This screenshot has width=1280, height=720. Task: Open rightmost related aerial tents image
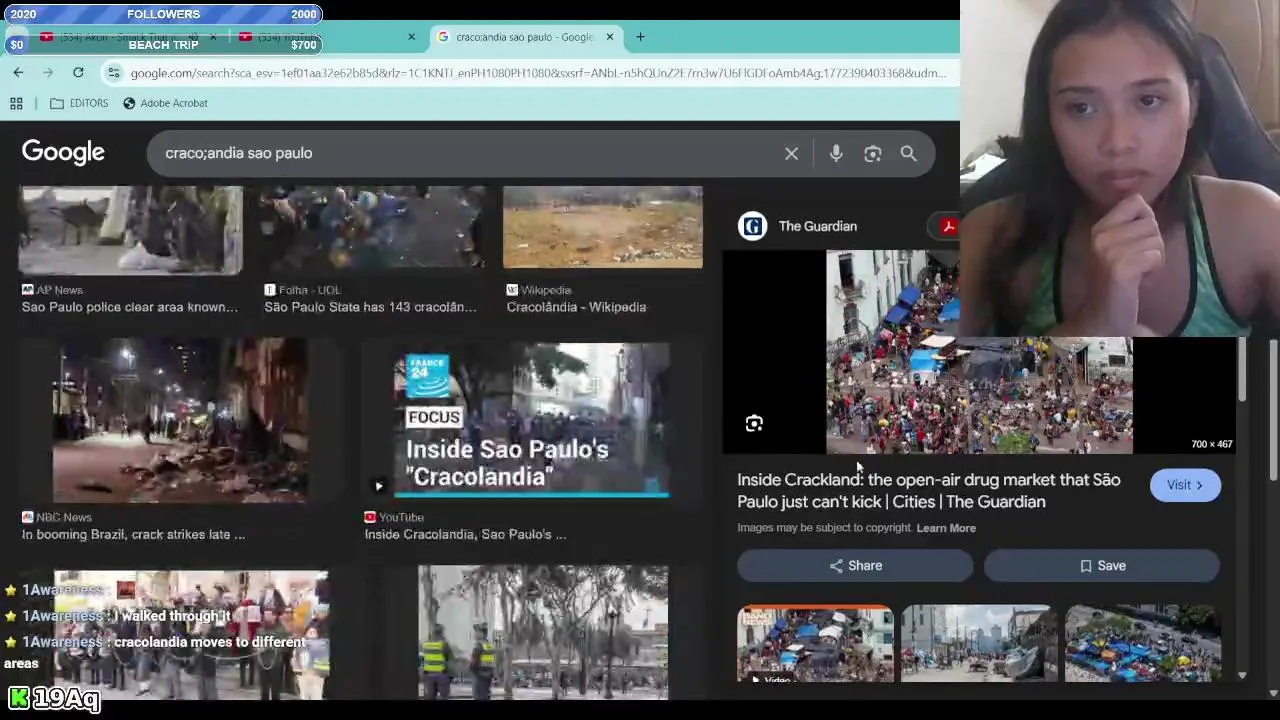point(1143,644)
